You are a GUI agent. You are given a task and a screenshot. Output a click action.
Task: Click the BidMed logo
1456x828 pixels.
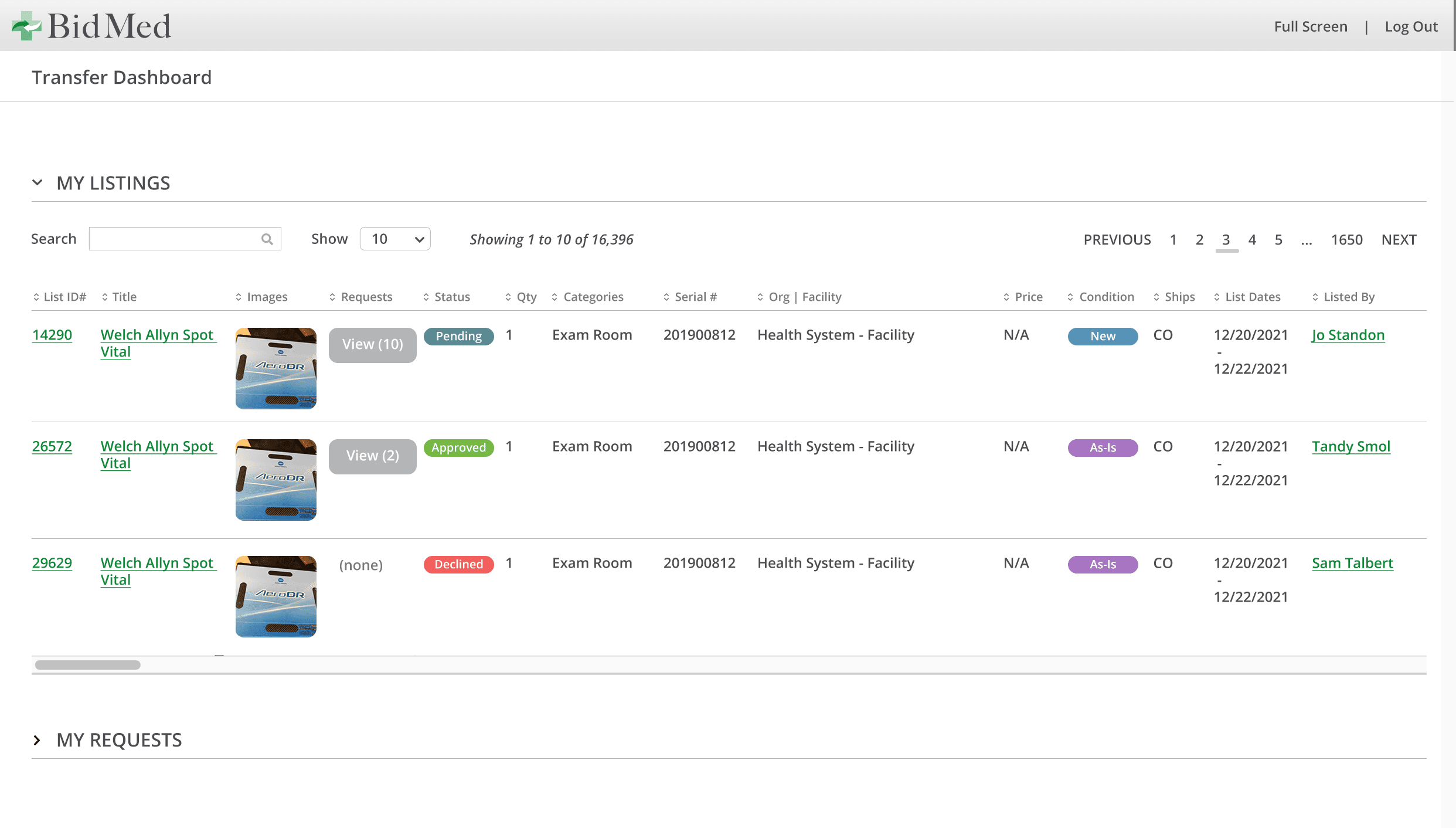[91, 26]
